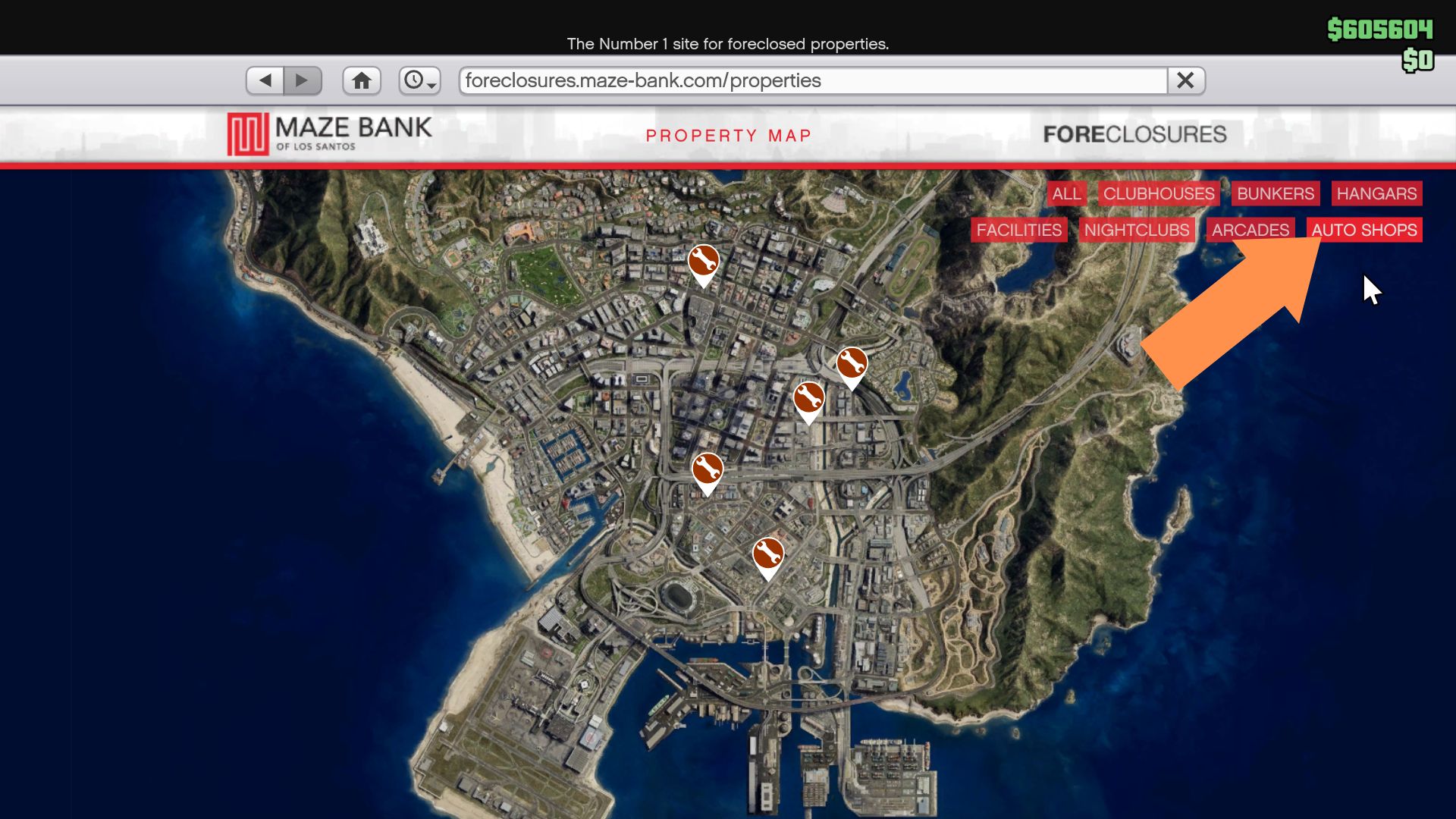
Task: Click the foreclosures.maze-bank.com address bar
Action: click(x=813, y=80)
